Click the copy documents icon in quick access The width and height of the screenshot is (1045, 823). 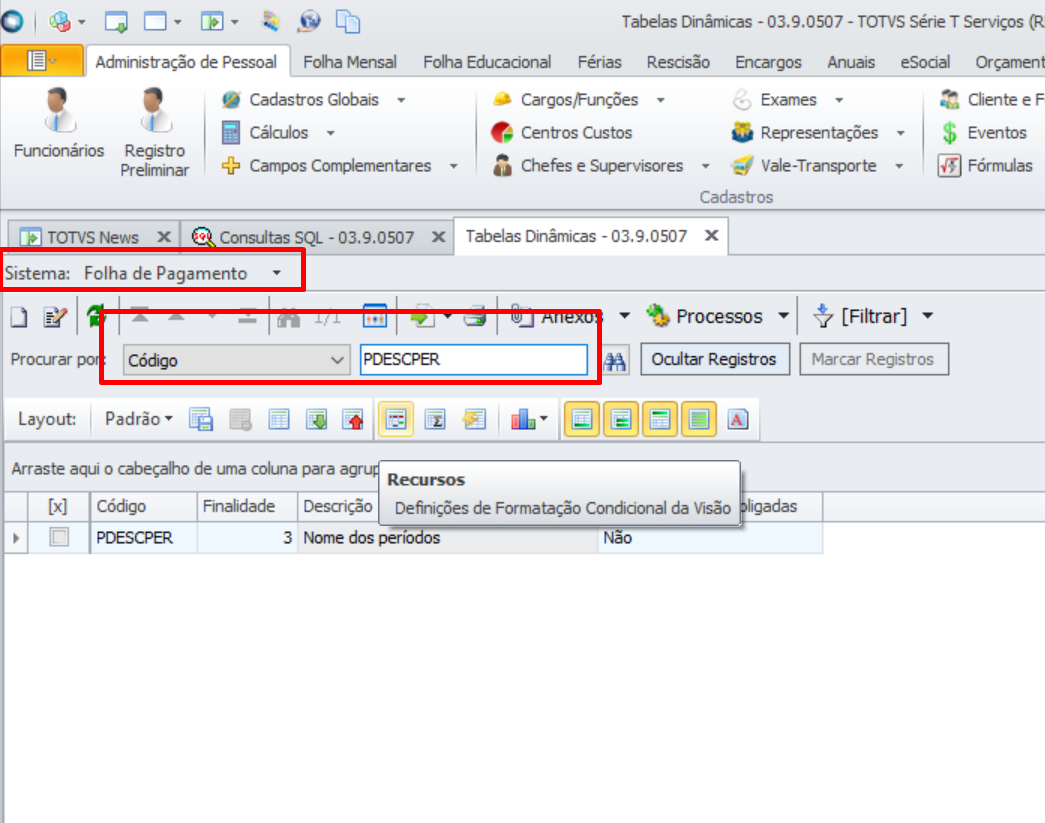click(348, 21)
